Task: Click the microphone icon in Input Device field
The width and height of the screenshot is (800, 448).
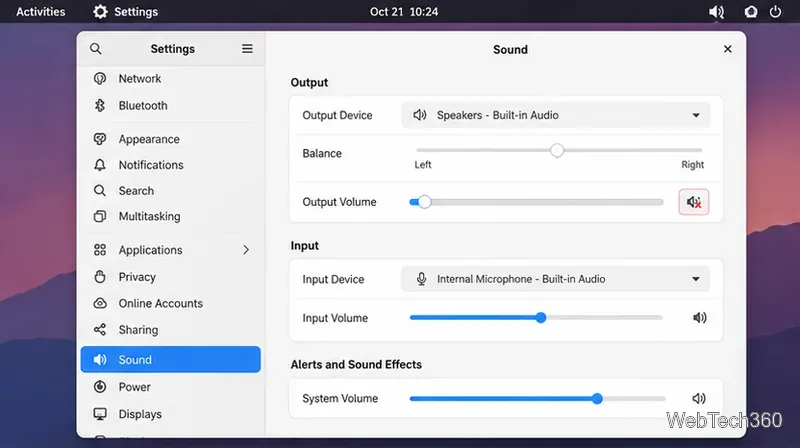Action: 421,279
